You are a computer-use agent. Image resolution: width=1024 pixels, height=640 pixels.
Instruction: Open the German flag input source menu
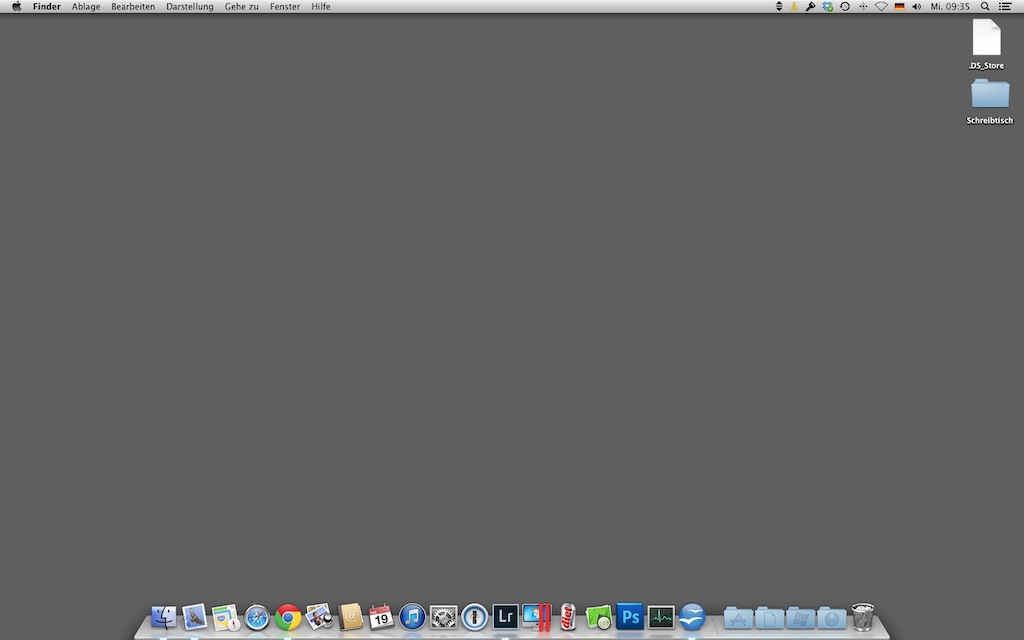coord(899,6)
